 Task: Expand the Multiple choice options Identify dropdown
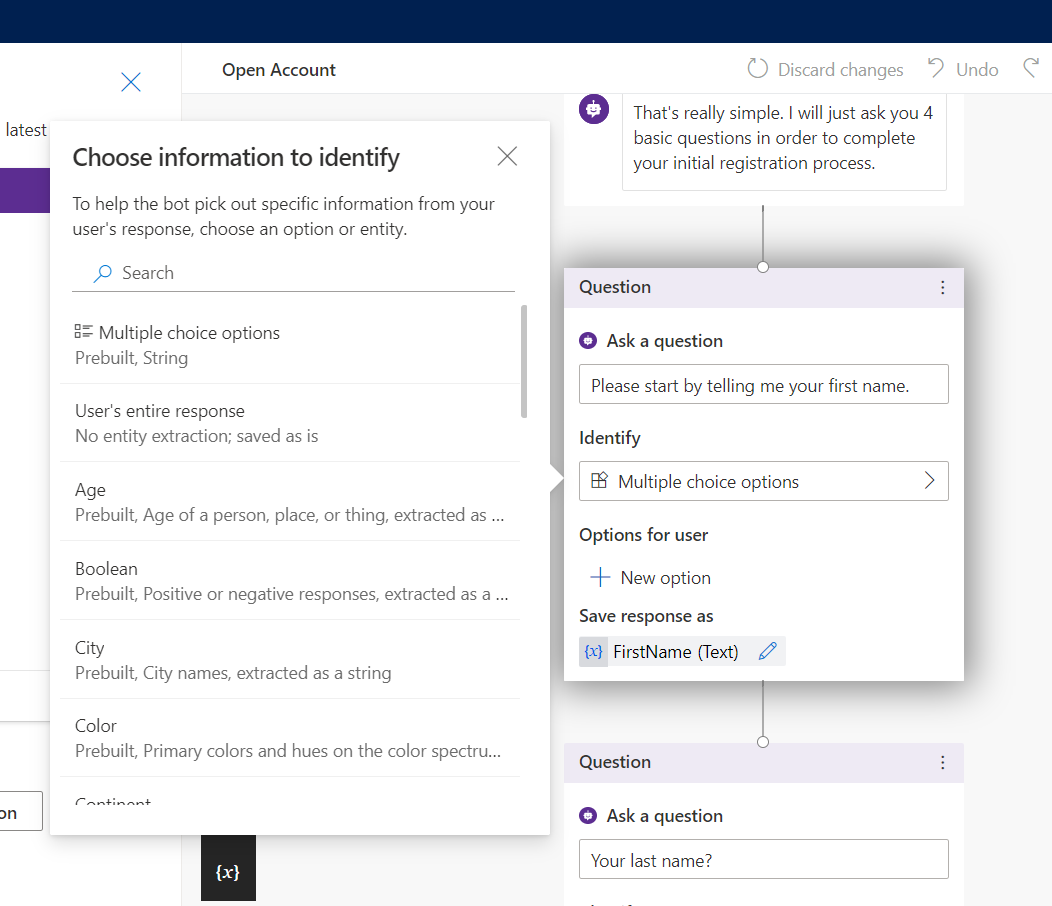tap(763, 481)
